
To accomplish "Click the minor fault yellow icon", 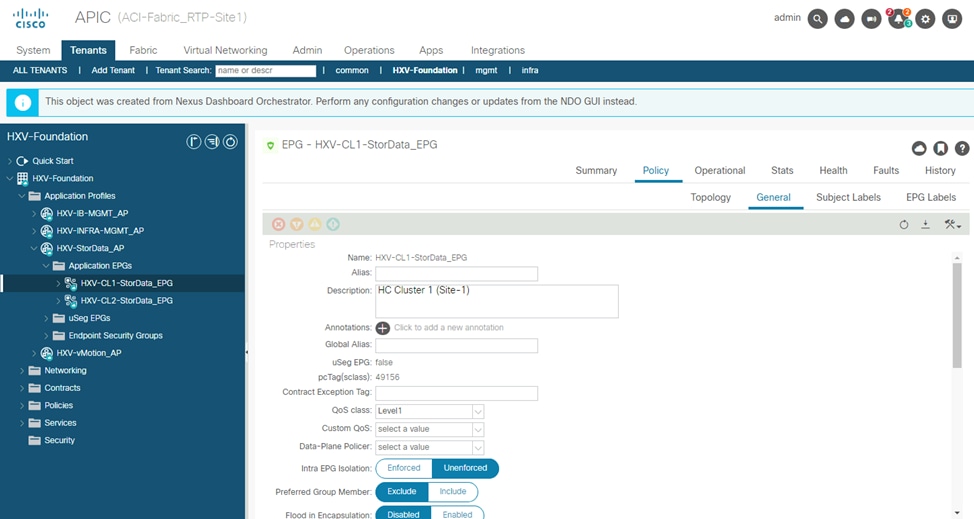I will pos(315,224).
